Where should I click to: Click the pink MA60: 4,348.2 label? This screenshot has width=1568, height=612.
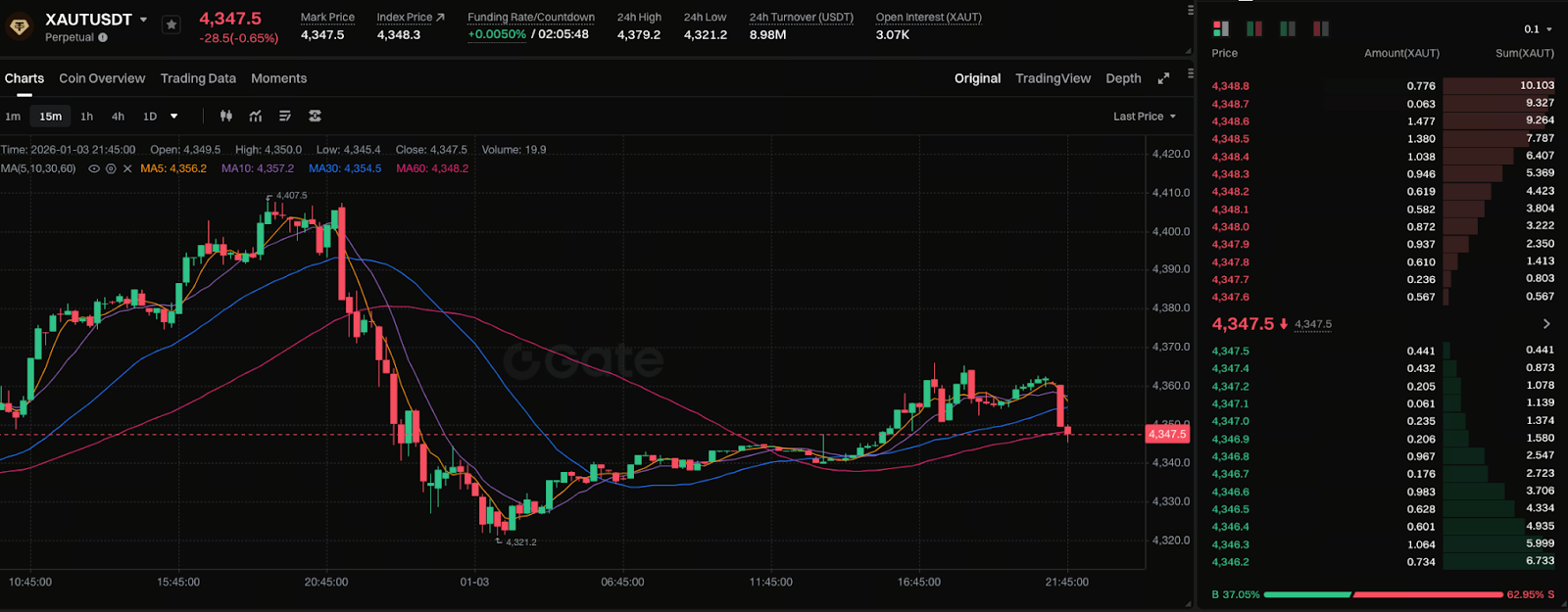coord(432,168)
